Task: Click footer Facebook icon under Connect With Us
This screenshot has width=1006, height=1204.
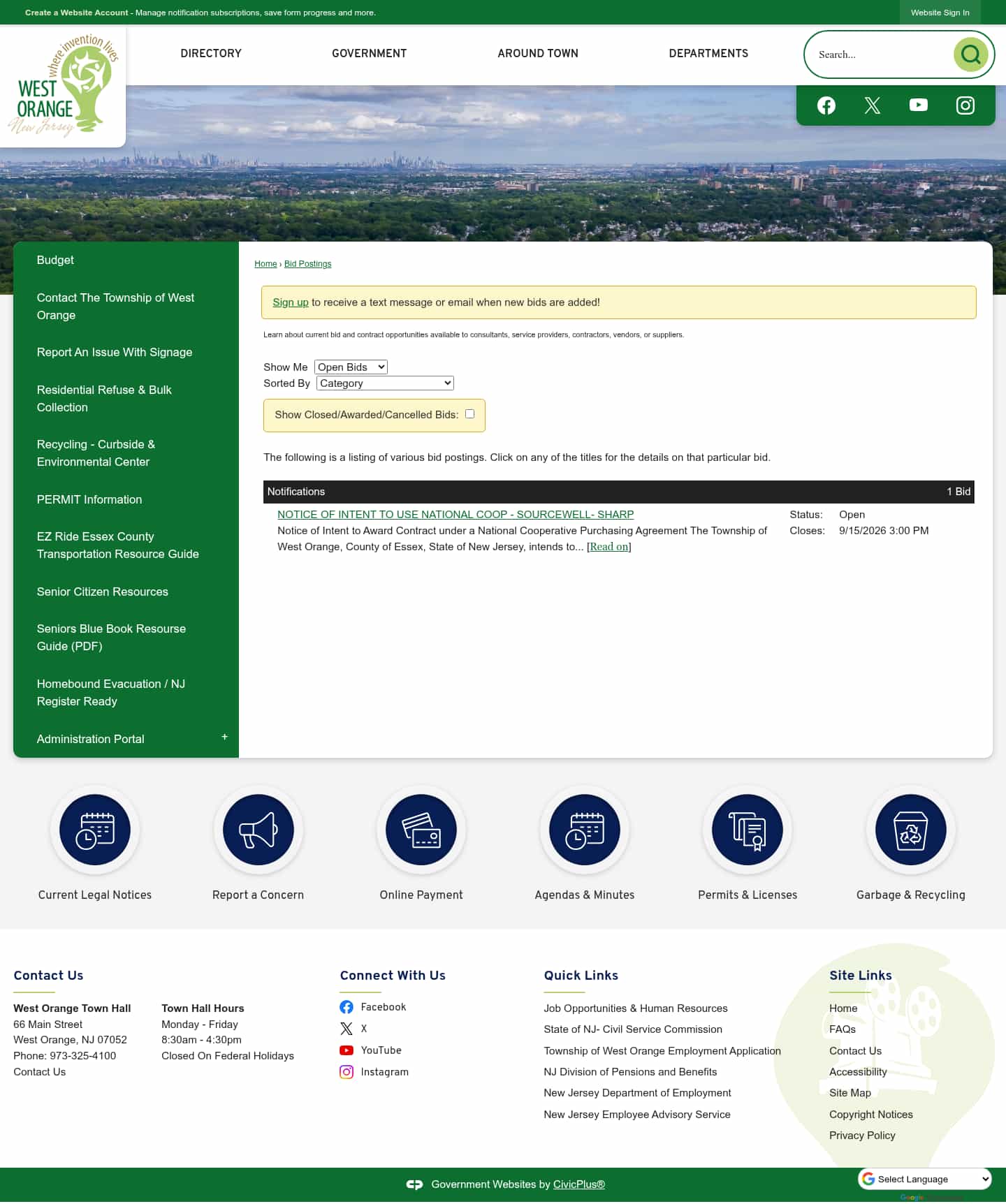Action: 347,1007
